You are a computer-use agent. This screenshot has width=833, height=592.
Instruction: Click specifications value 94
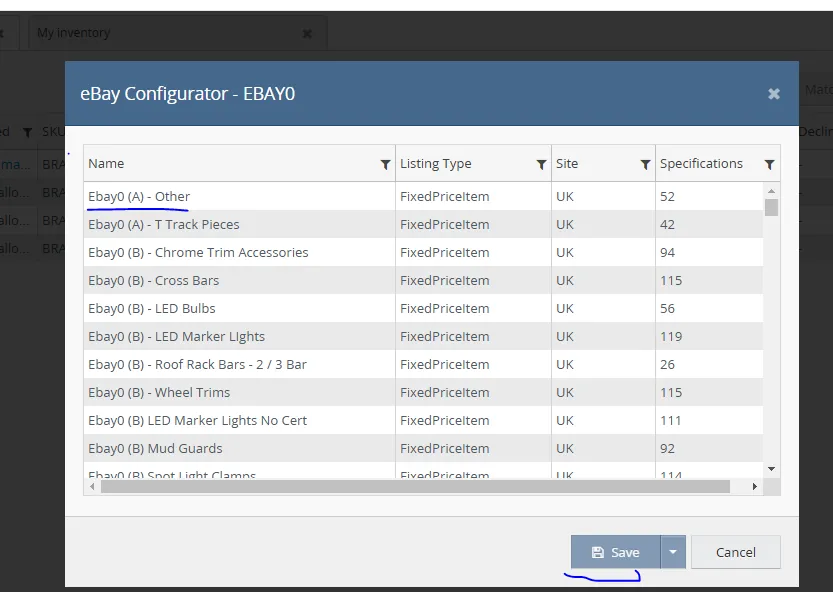667,252
